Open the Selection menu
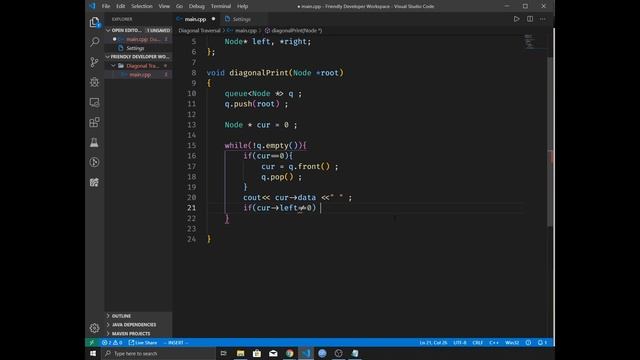 point(142,6)
